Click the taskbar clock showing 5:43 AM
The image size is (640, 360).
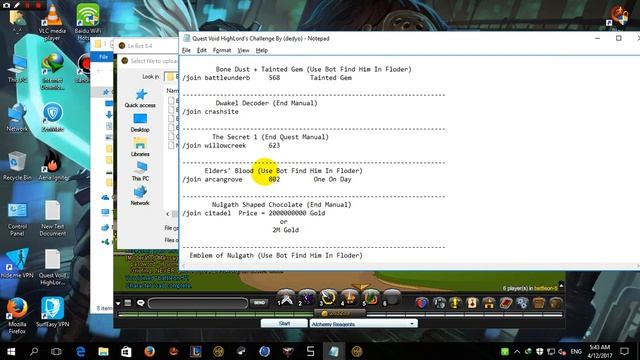click(x=600, y=351)
